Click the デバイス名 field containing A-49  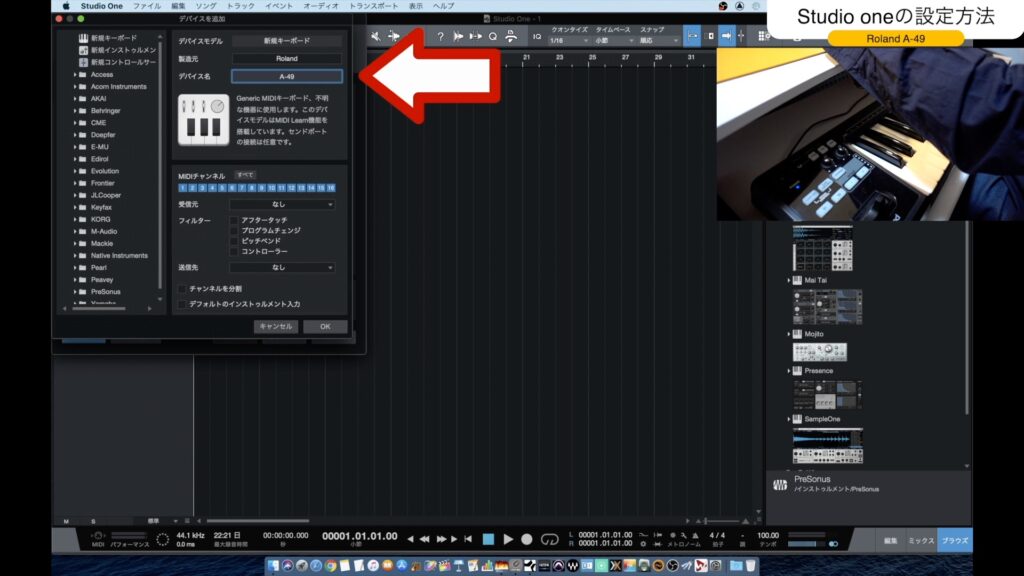(x=287, y=76)
